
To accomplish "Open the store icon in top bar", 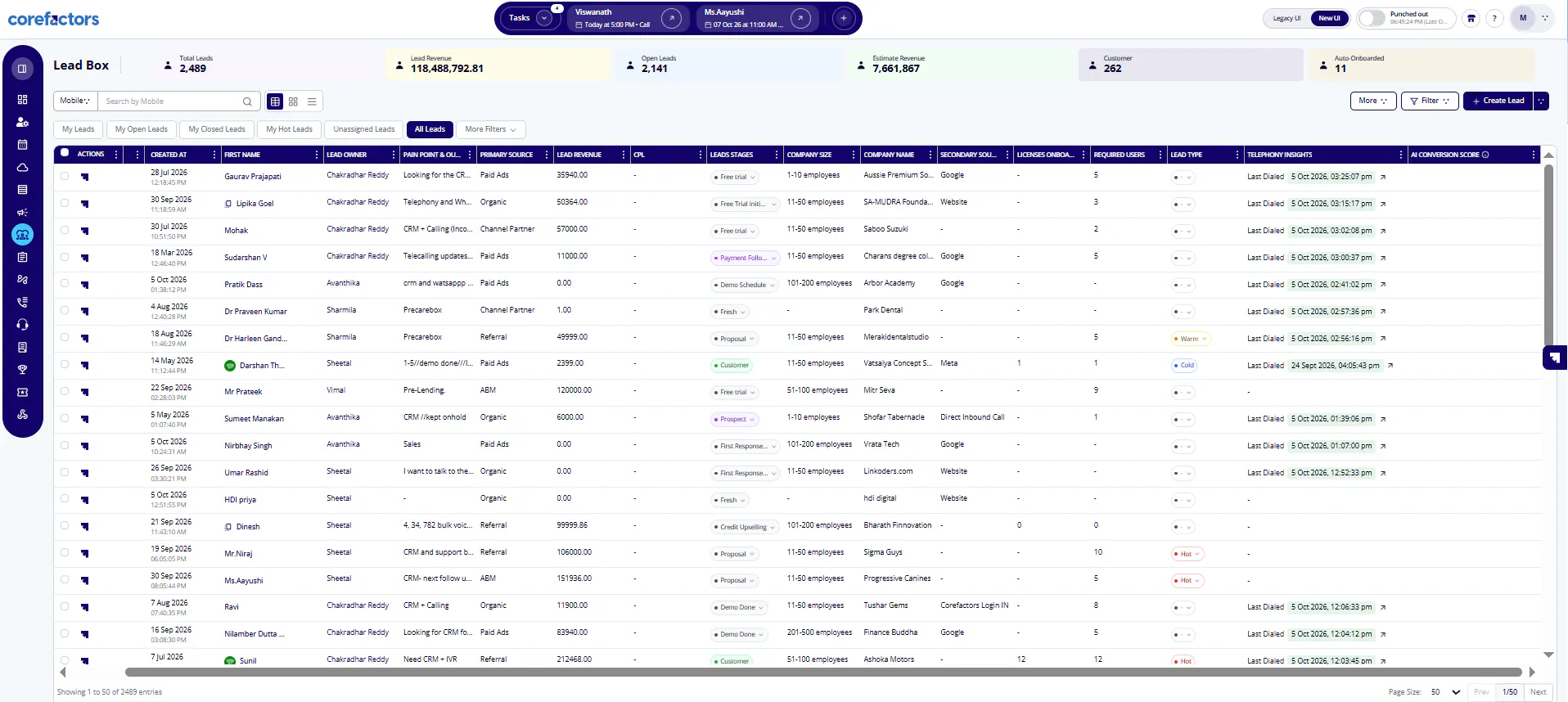I will click(1471, 18).
